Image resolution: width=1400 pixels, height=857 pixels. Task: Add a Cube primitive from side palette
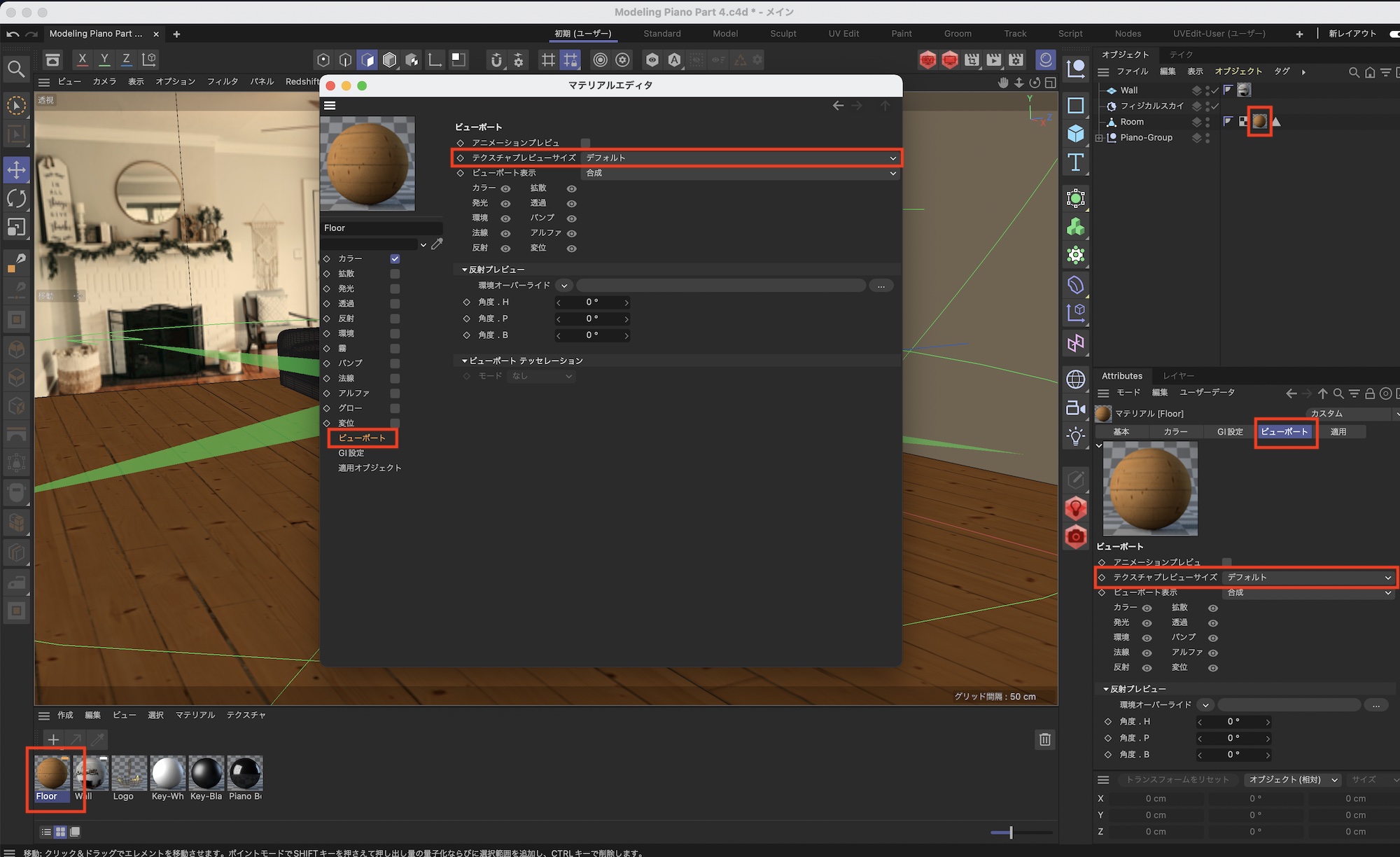click(x=1075, y=133)
